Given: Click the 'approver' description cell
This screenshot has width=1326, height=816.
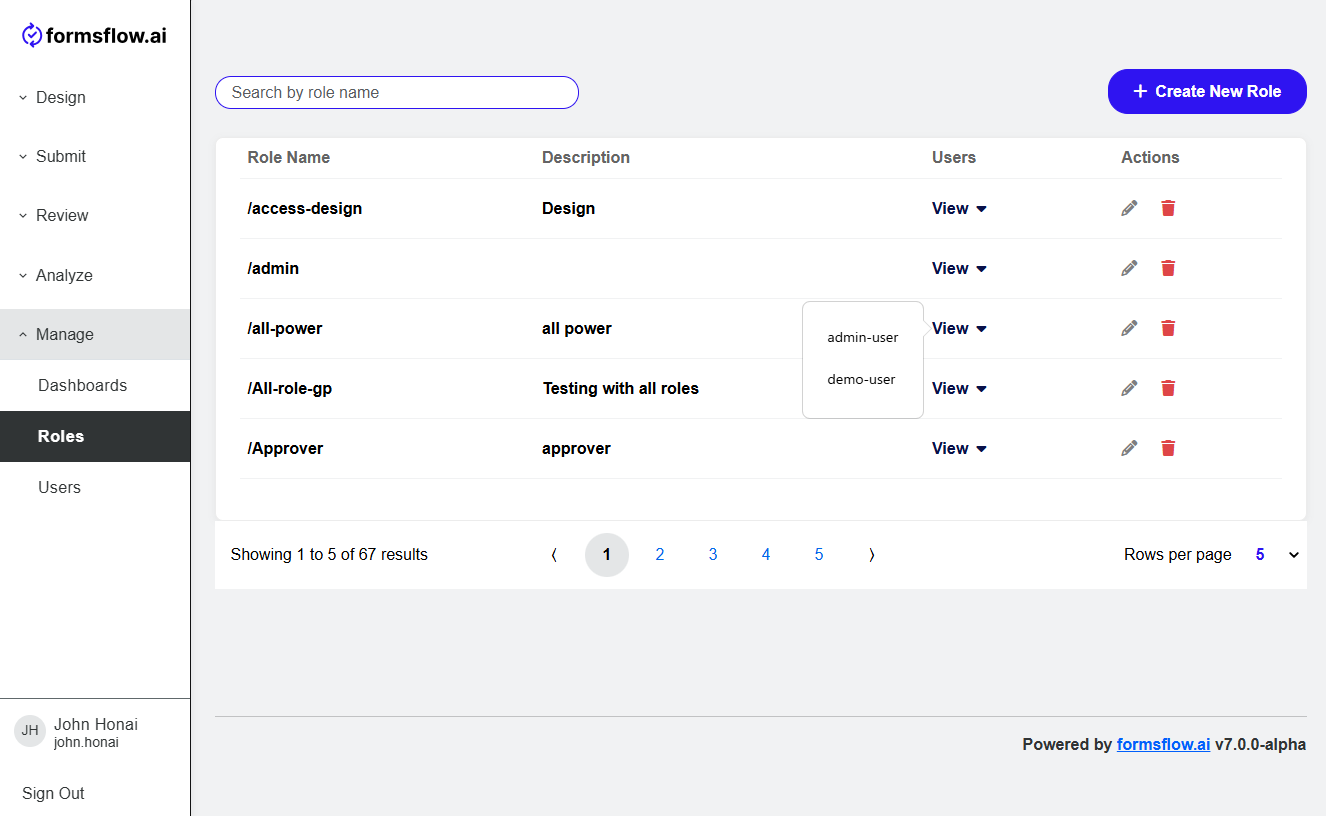Looking at the screenshot, I should 576,448.
